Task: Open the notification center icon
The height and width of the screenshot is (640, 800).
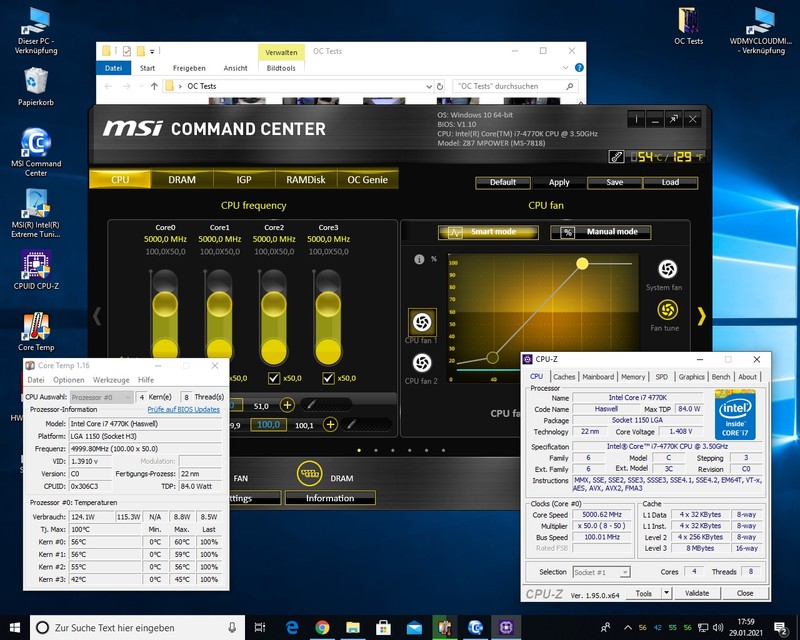Action: click(x=780, y=628)
